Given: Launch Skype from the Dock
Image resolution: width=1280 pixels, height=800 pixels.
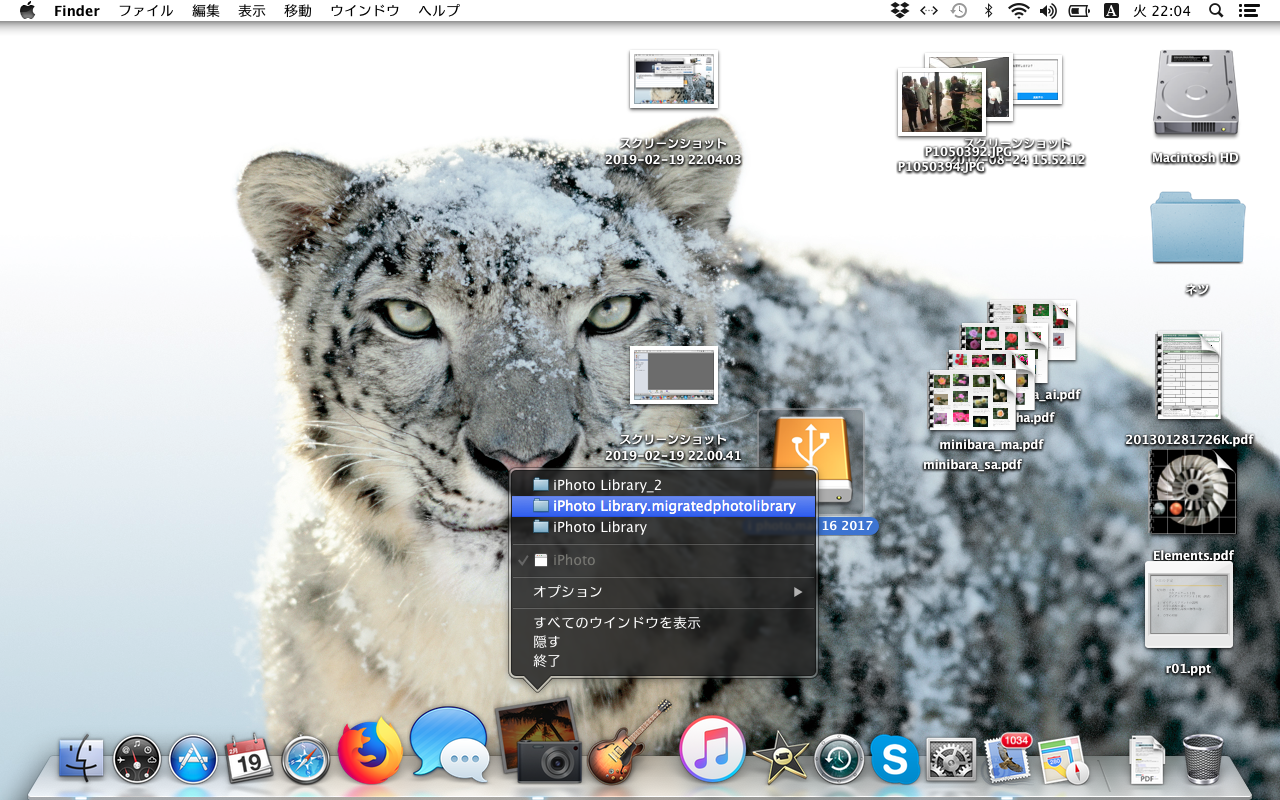Looking at the screenshot, I should tap(895, 760).
